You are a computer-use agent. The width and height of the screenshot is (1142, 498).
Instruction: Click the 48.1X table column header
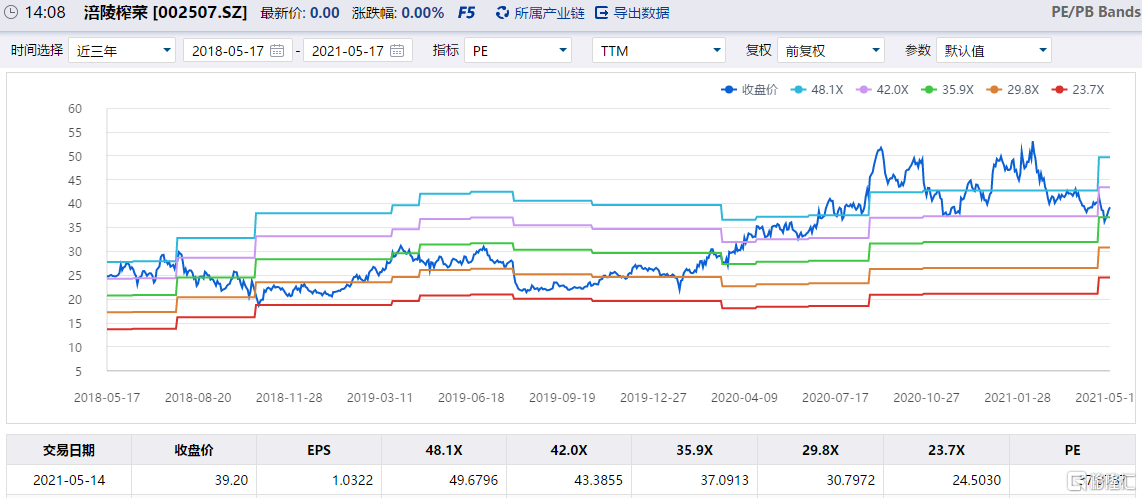pyautogui.click(x=444, y=450)
